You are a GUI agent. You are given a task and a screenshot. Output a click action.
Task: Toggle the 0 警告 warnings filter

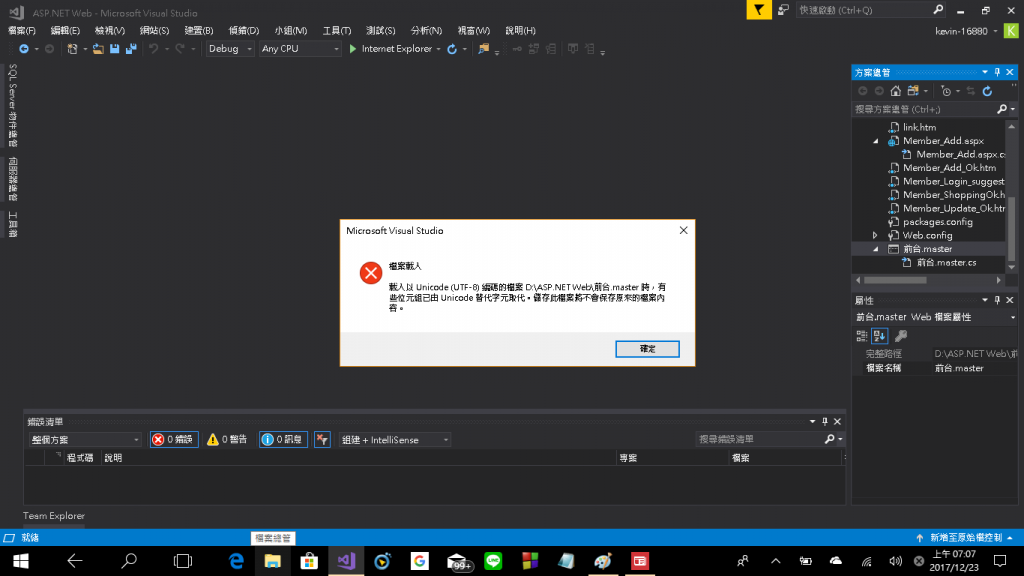227,440
